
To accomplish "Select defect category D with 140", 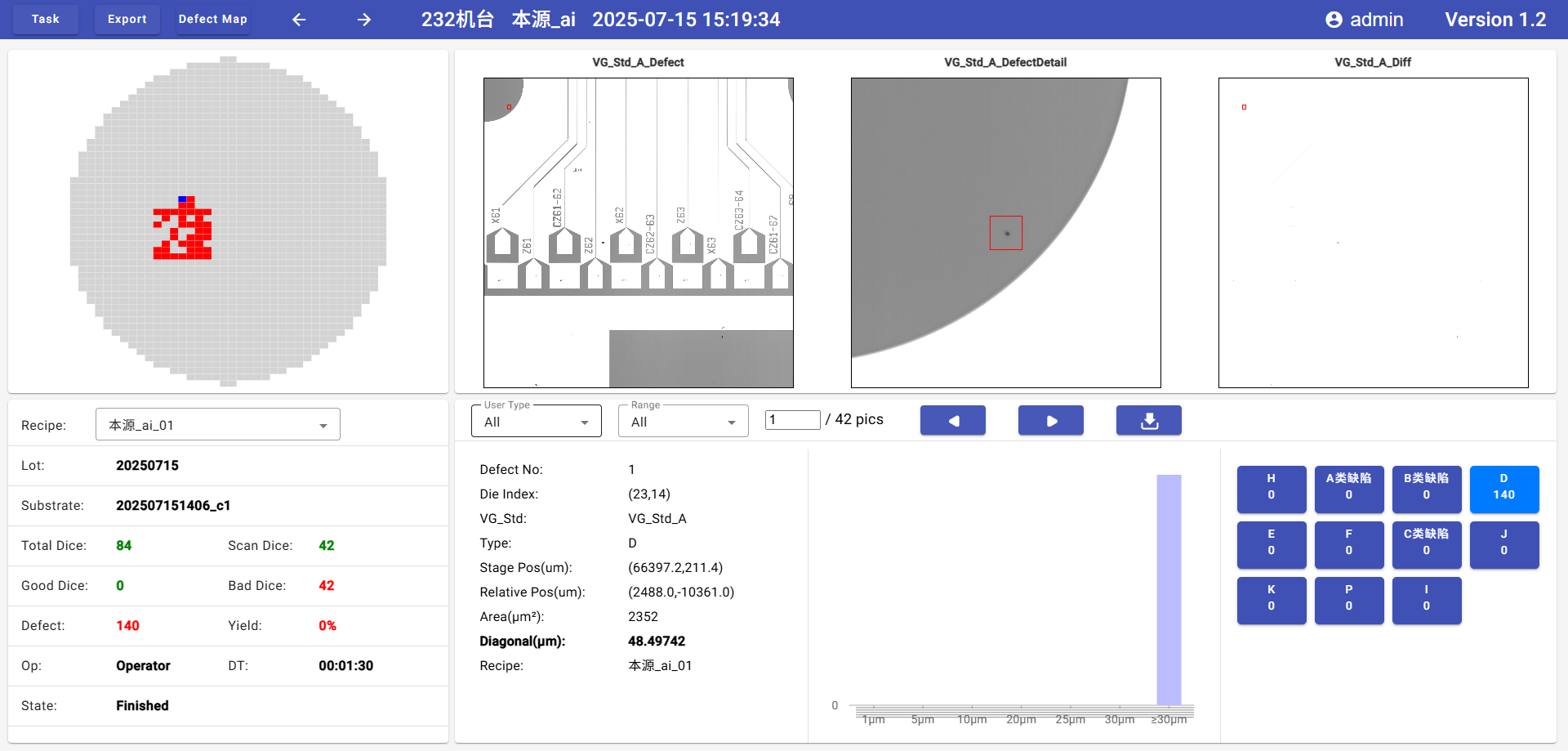I will 1503,488.
